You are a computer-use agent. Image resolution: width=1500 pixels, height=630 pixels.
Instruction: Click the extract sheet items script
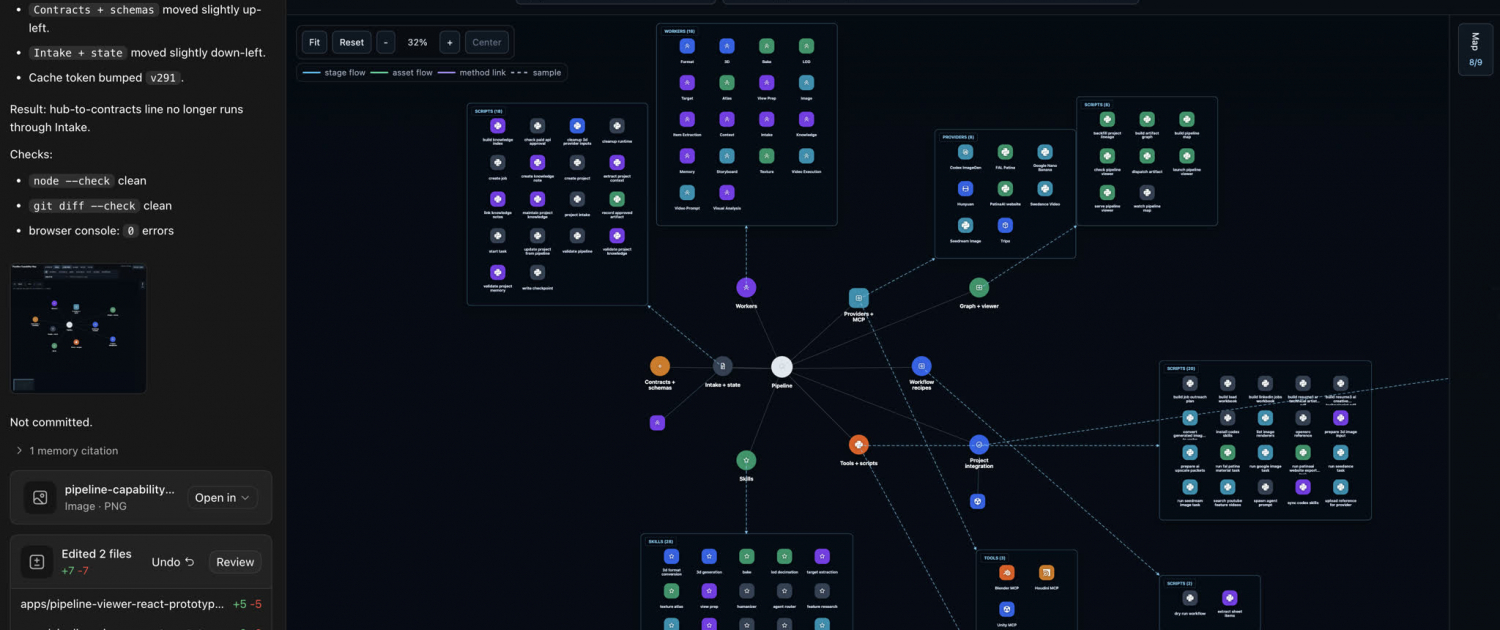point(1229,598)
